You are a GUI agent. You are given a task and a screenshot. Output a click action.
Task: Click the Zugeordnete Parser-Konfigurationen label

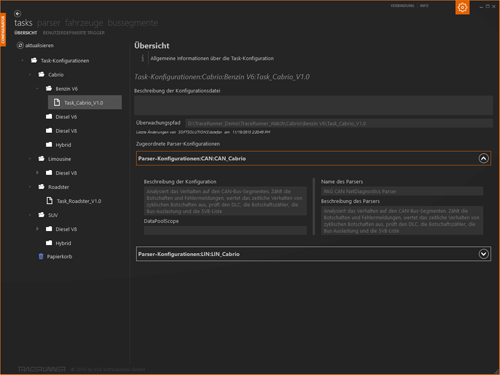pyautogui.click(x=178, y=144)
